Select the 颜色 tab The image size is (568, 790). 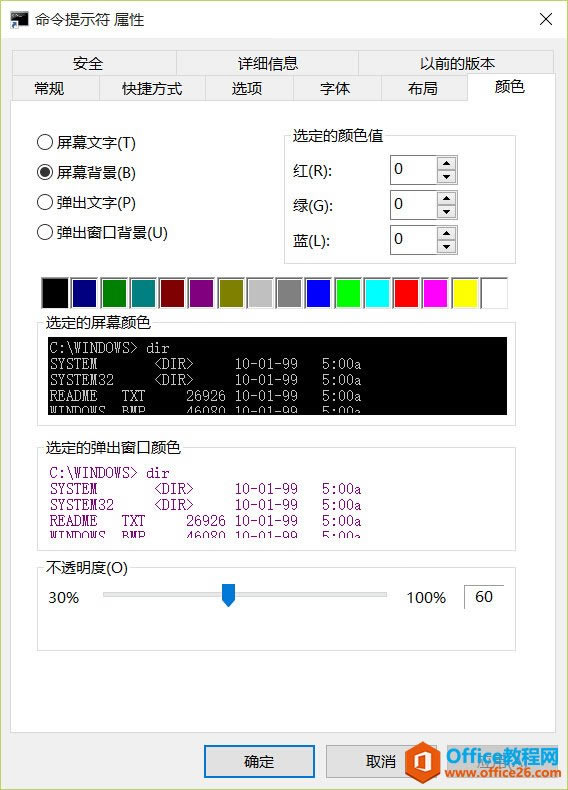[511, 87]
